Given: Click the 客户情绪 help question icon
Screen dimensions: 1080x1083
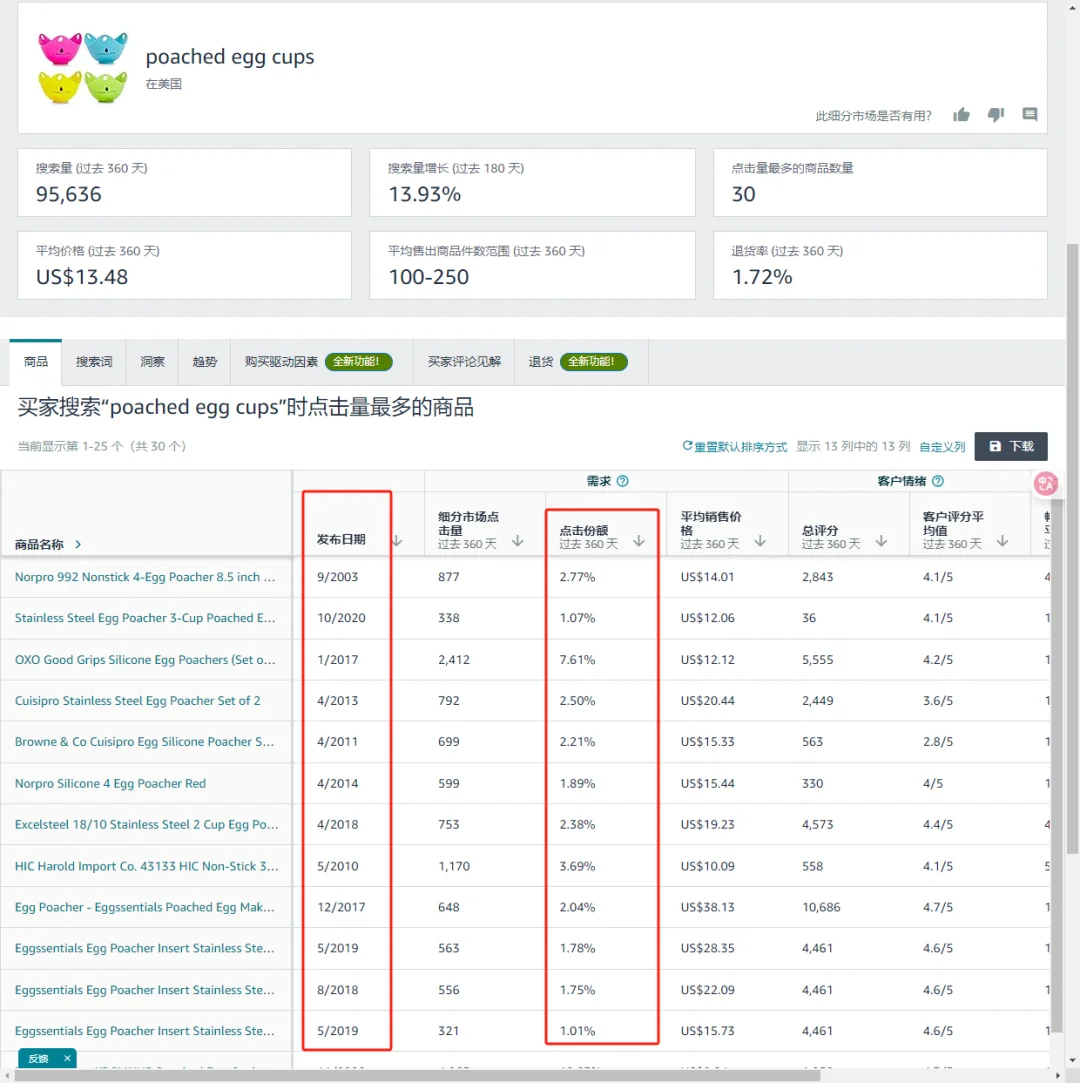Looking at the screenshot, I should click(938, 481).
